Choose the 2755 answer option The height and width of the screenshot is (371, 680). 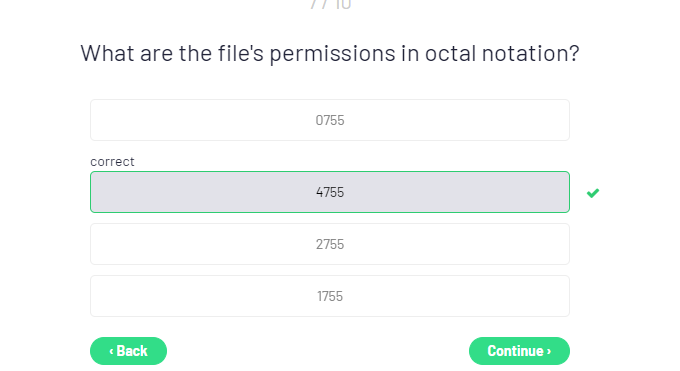330,244
